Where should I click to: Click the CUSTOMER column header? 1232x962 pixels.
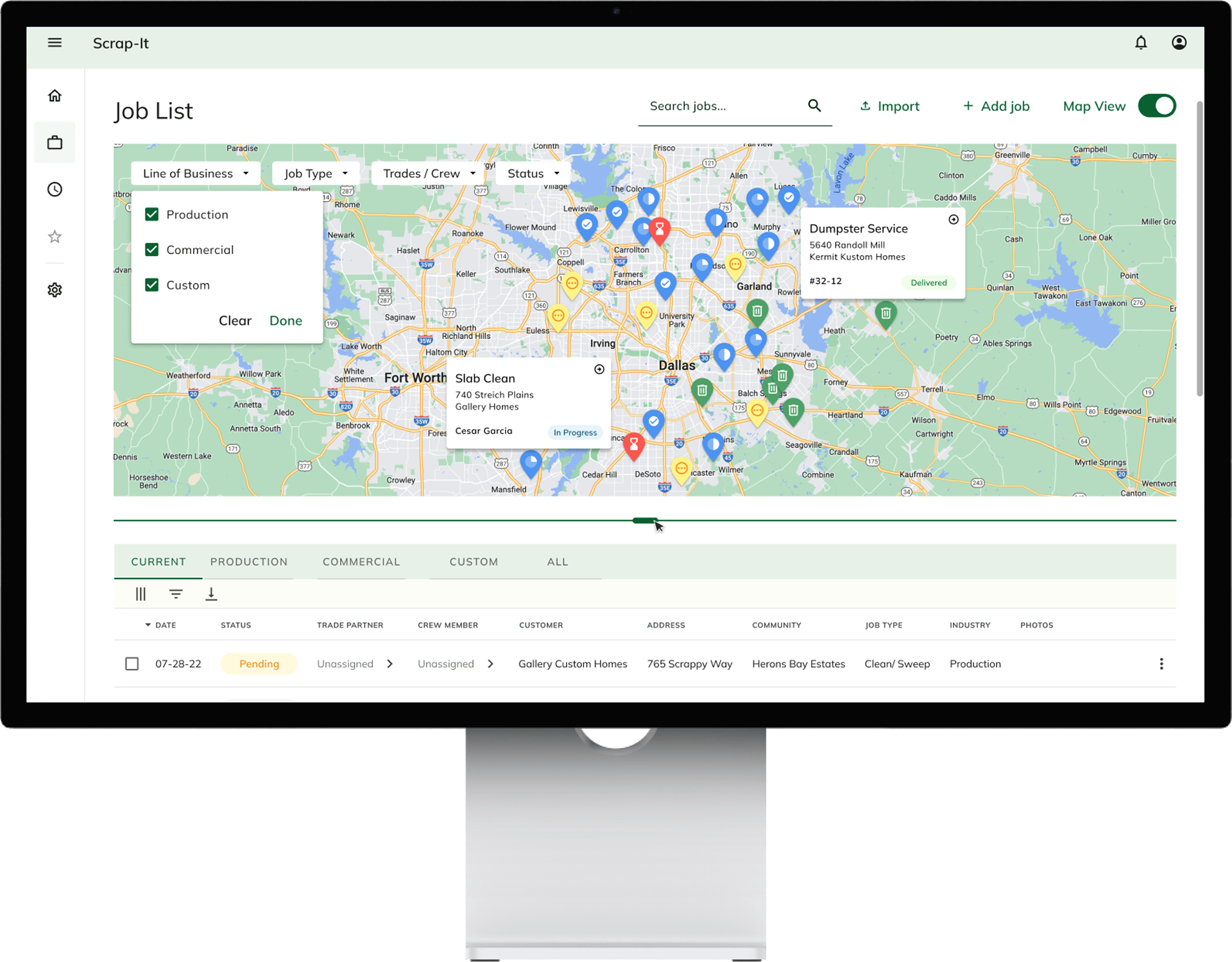(541, 625)
